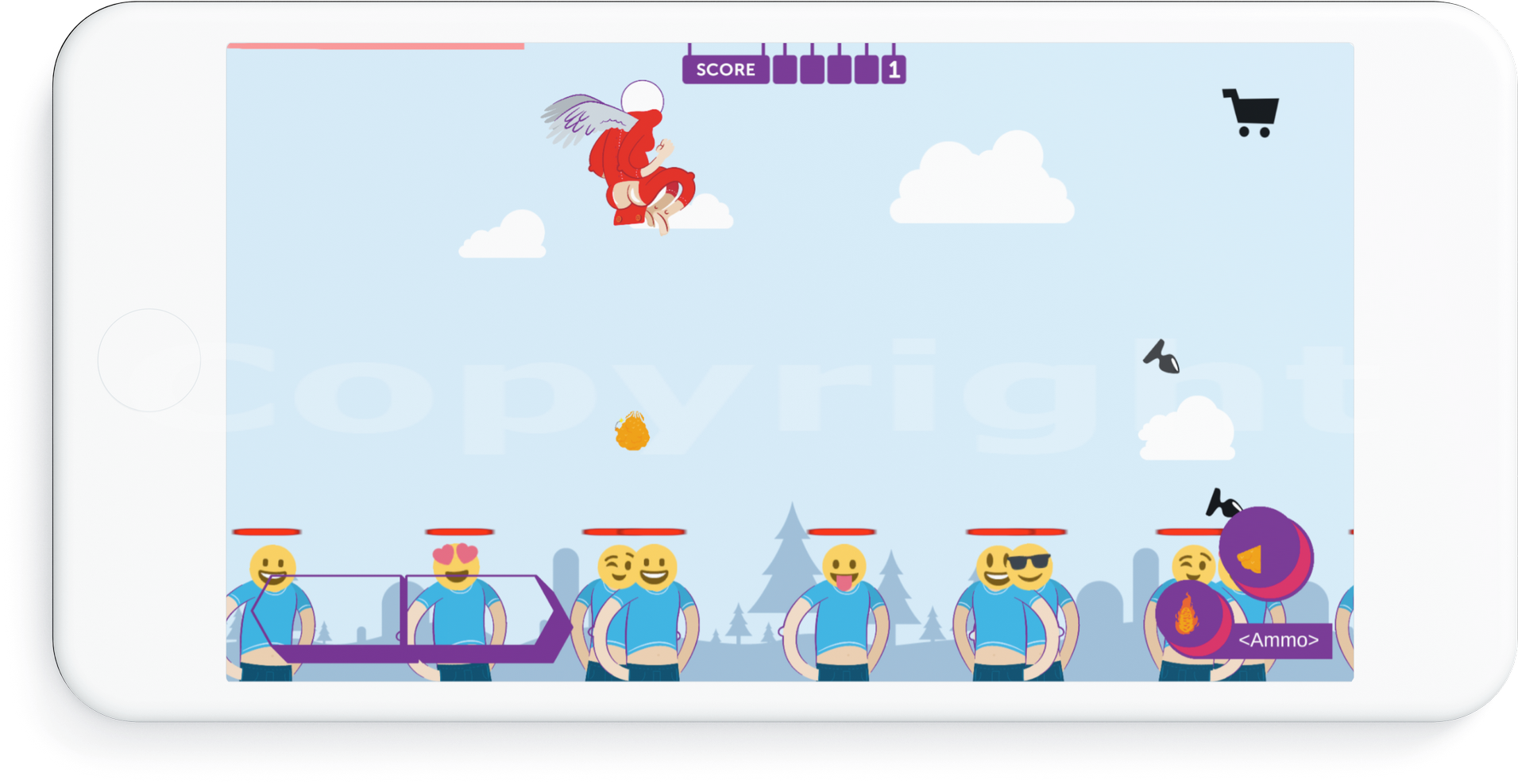The image size is (1518, 784).
Task: Tap the tongue-out emoji character
Action: (x=843, y=570)
